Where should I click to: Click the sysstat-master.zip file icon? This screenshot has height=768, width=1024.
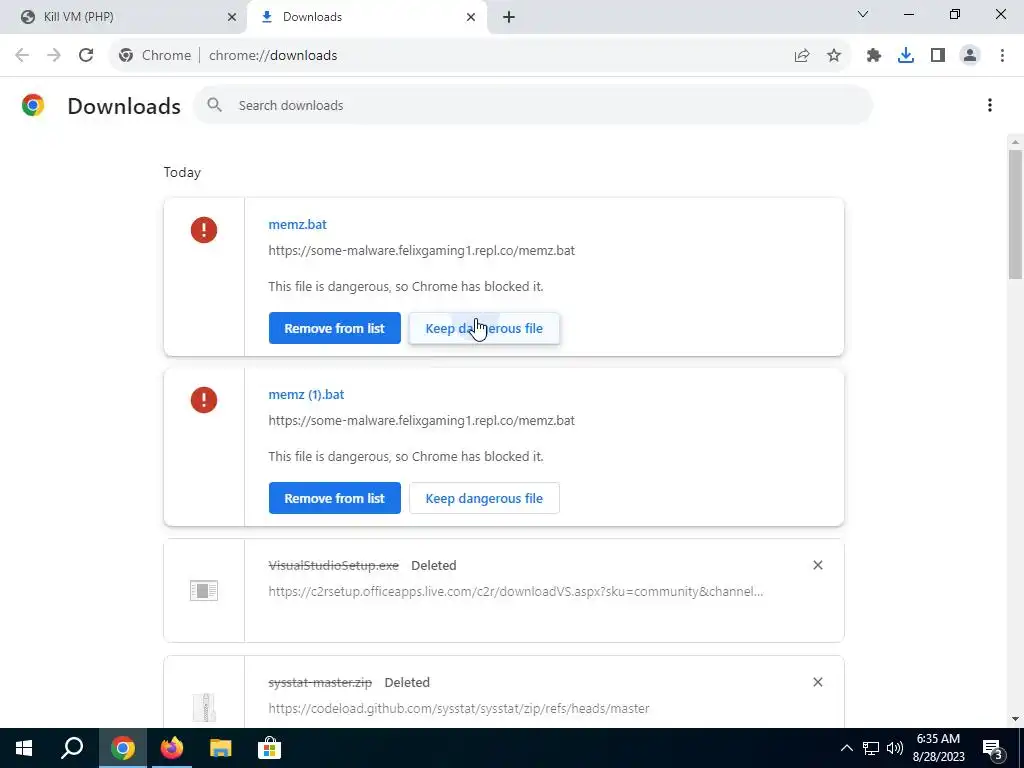click(x=204, y=708)
